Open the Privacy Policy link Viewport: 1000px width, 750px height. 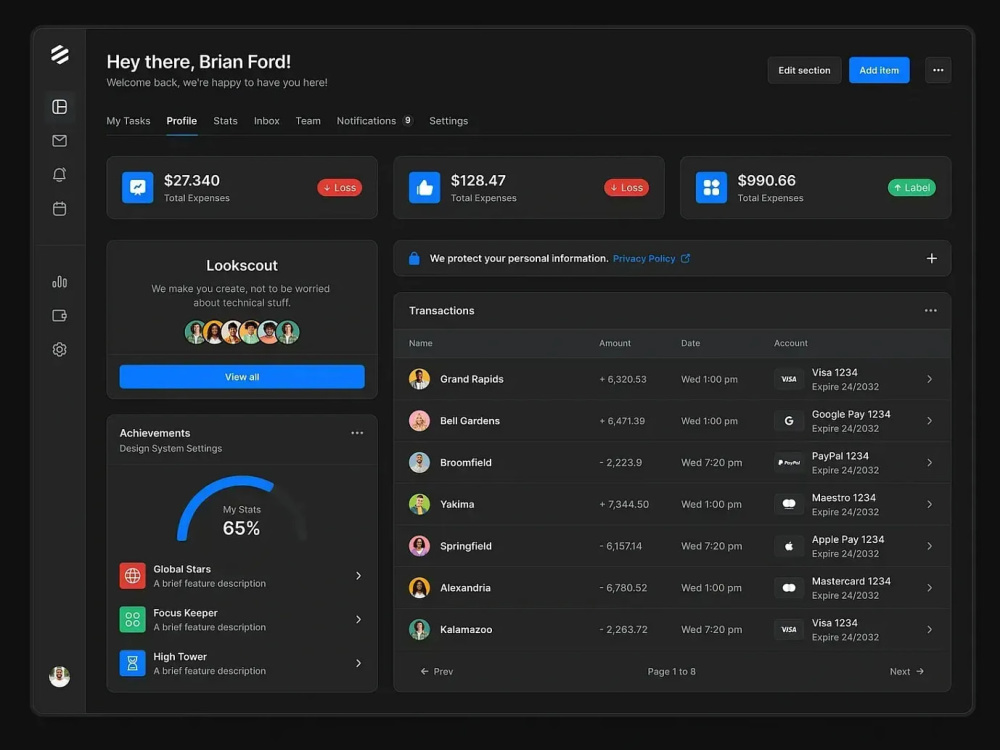click(643, 258)
